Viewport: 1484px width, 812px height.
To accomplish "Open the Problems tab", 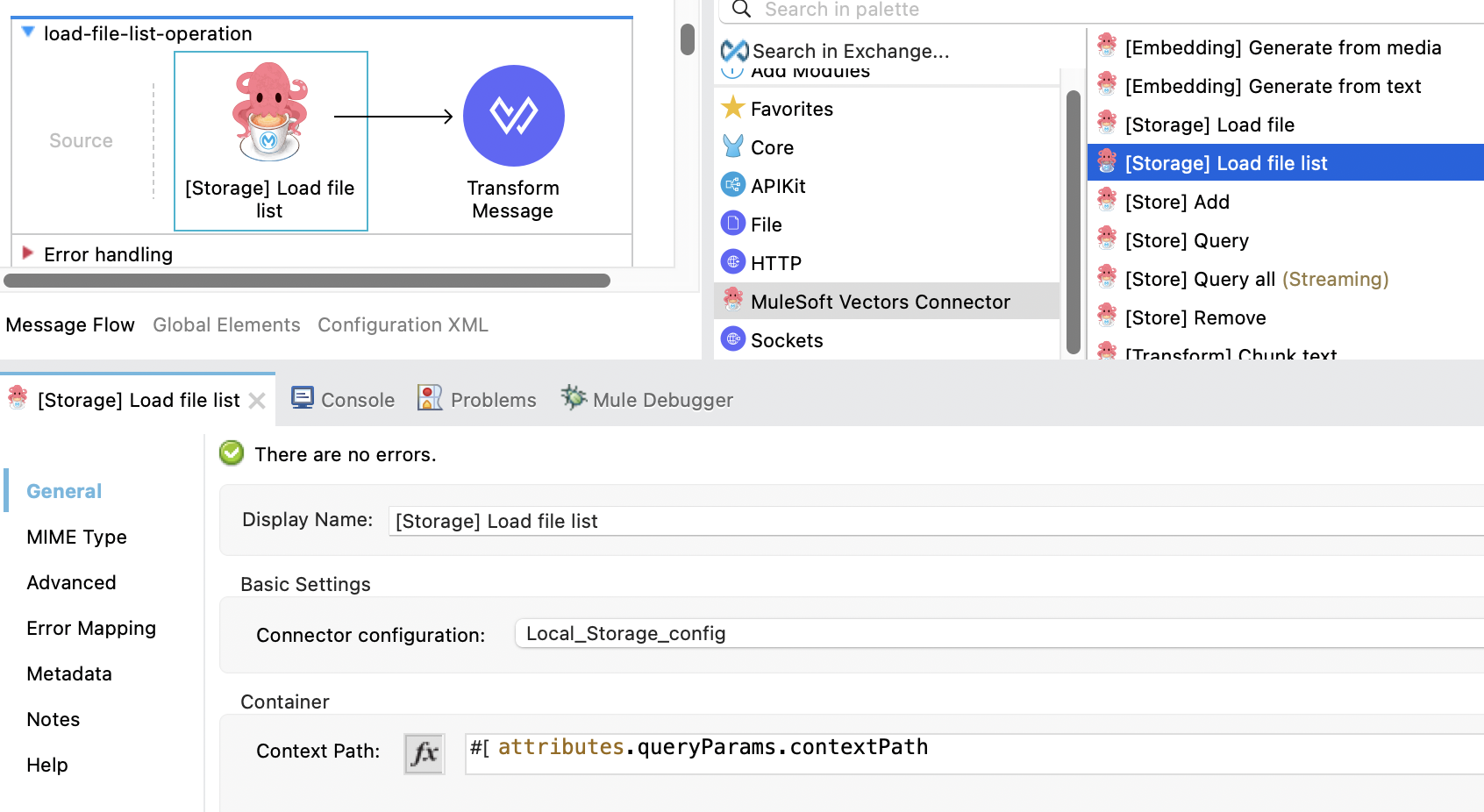I will click(x=477, y=400).
